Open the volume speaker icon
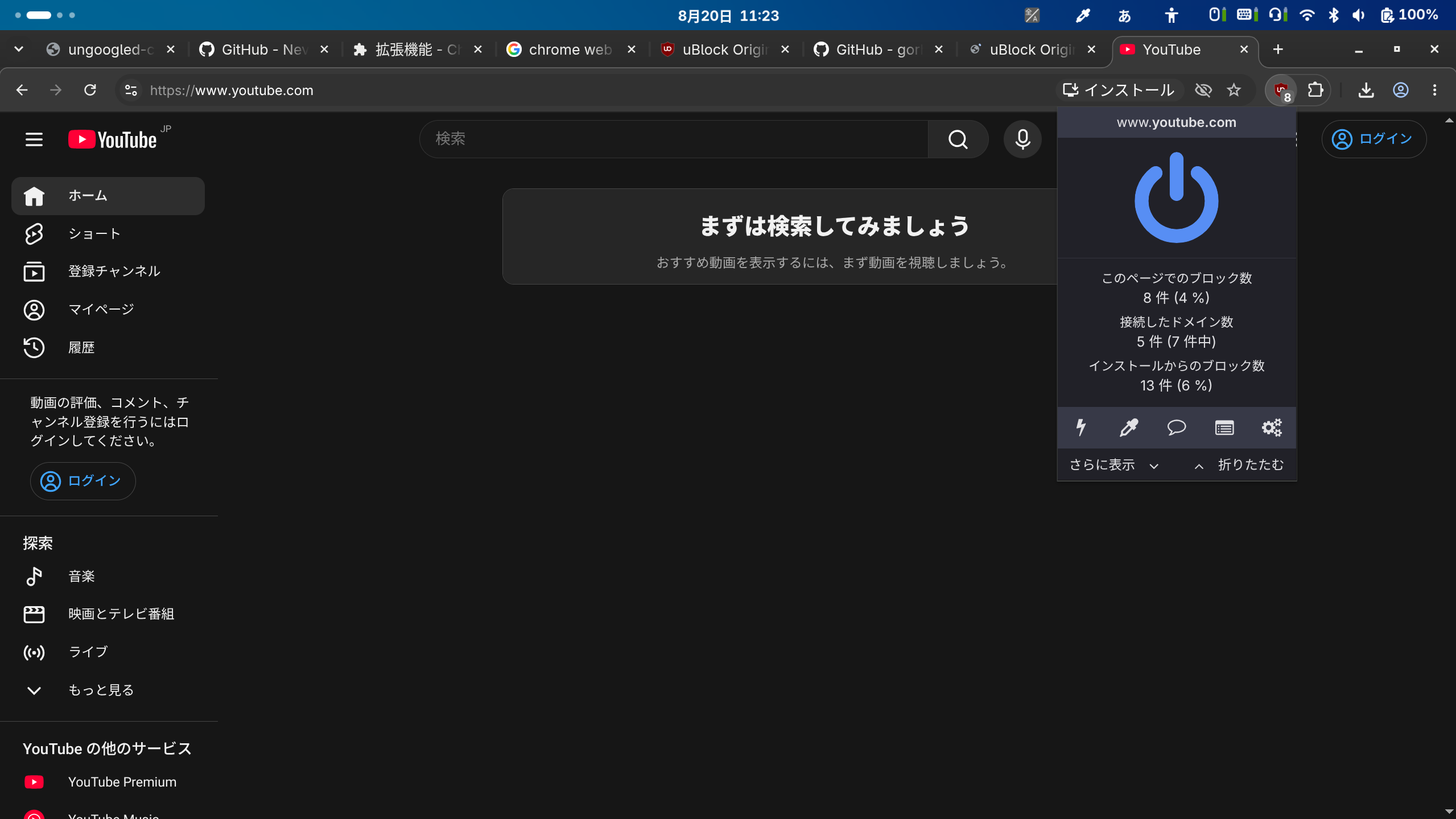The image size is (1456, 819). [1359, 15]
